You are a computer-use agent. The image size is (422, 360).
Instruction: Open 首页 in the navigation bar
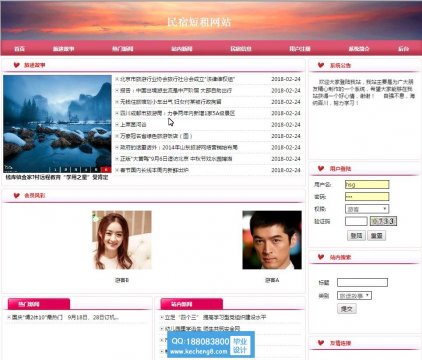pyautogui.click(x=20, y=49)
